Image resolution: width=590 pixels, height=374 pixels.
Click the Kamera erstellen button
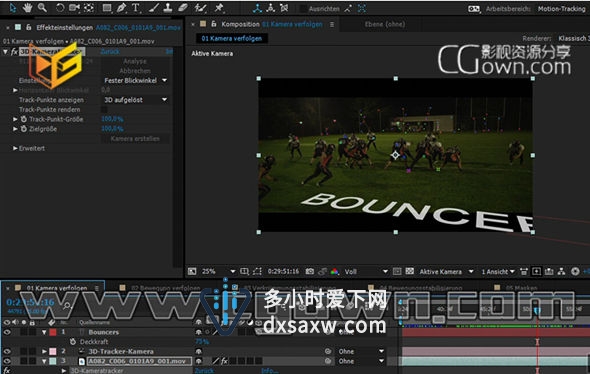pos(135,138)
